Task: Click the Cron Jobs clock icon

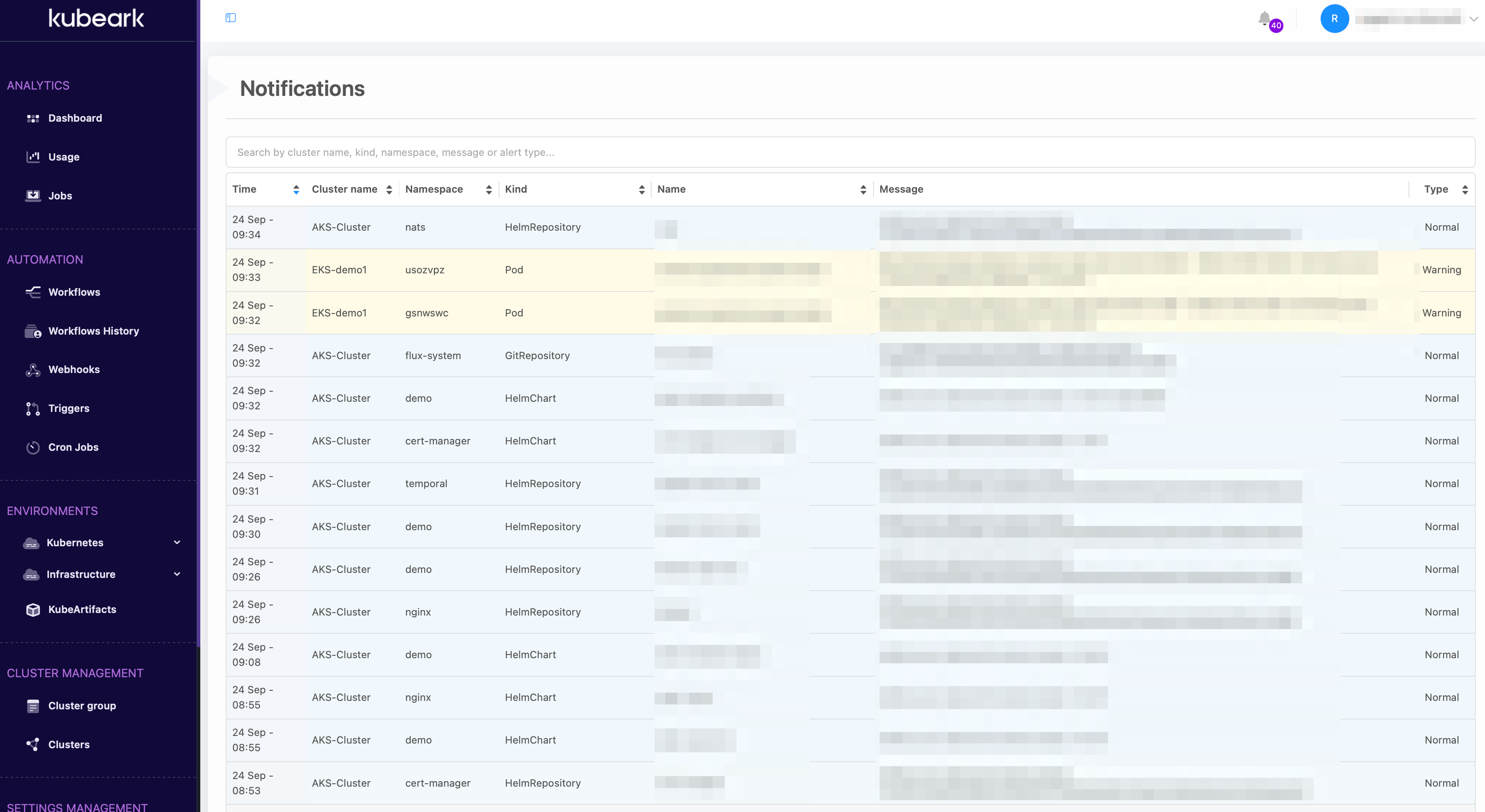Action: tap(33, 447)
